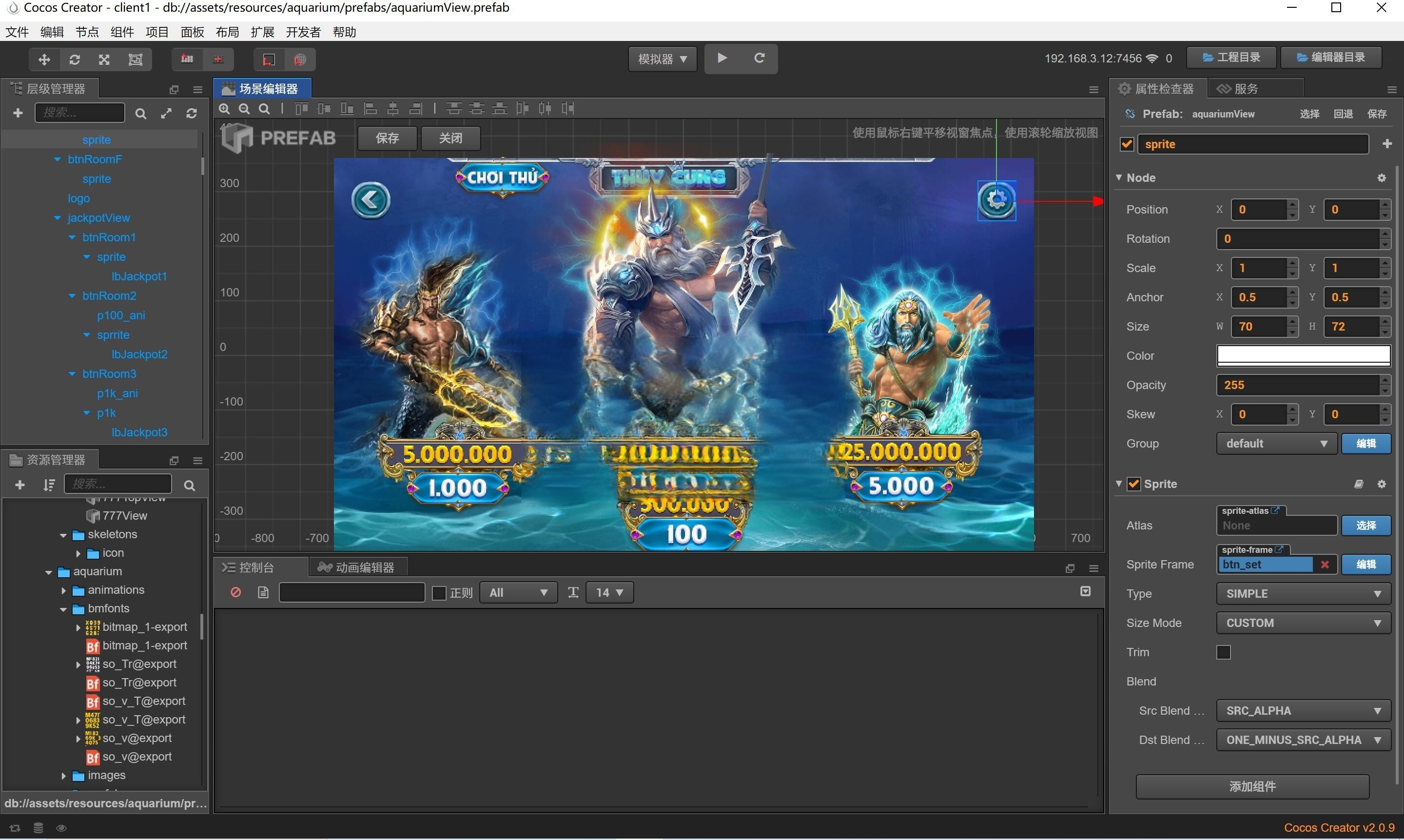Enable the Trim checkbox
Screen dimensions: 1404x840
1224,653
